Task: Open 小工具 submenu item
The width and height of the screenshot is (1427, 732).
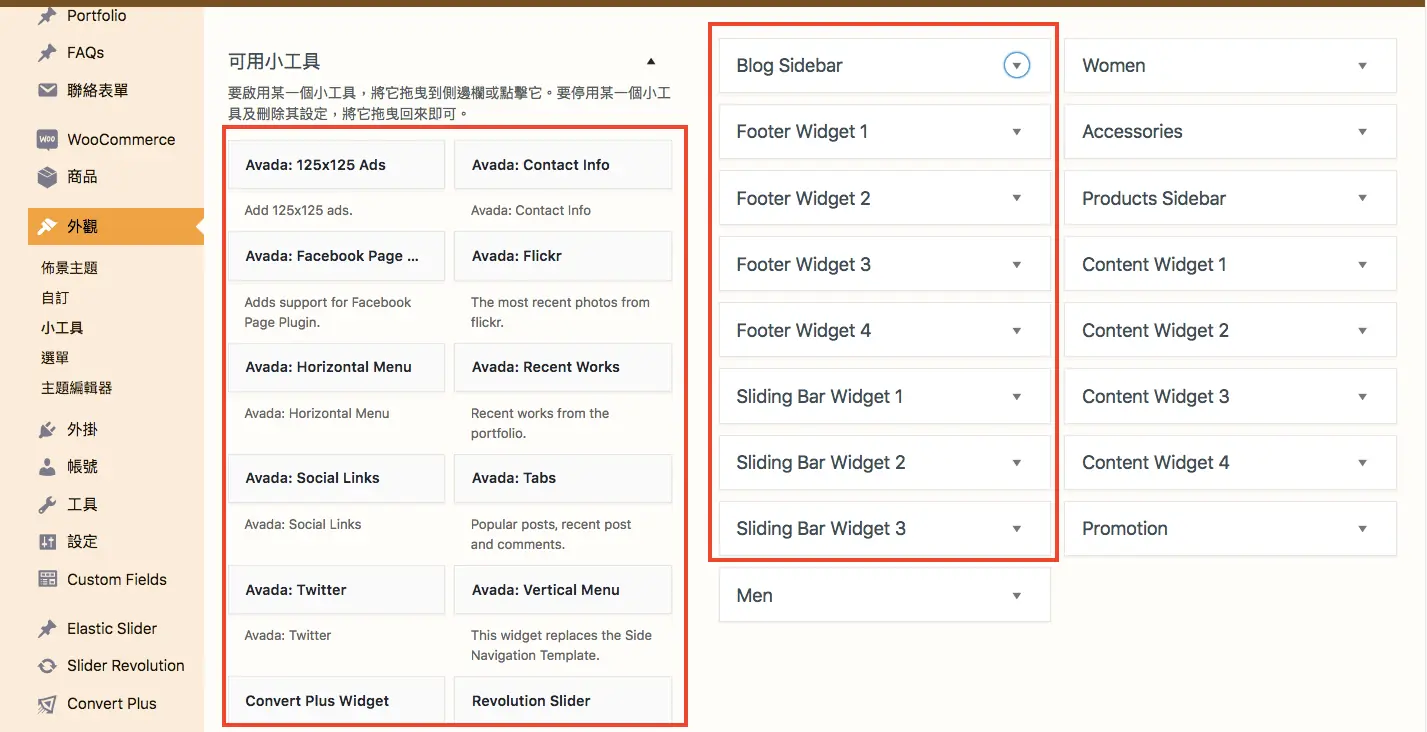Action: [62, 328]
